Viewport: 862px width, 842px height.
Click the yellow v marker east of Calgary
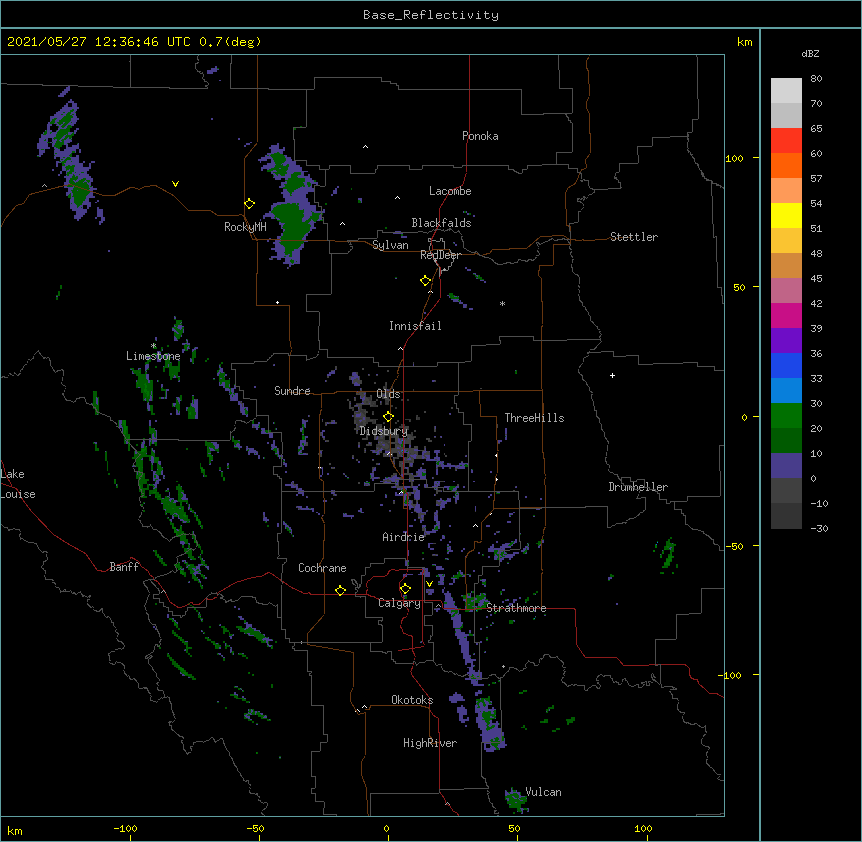coord(429,584)
